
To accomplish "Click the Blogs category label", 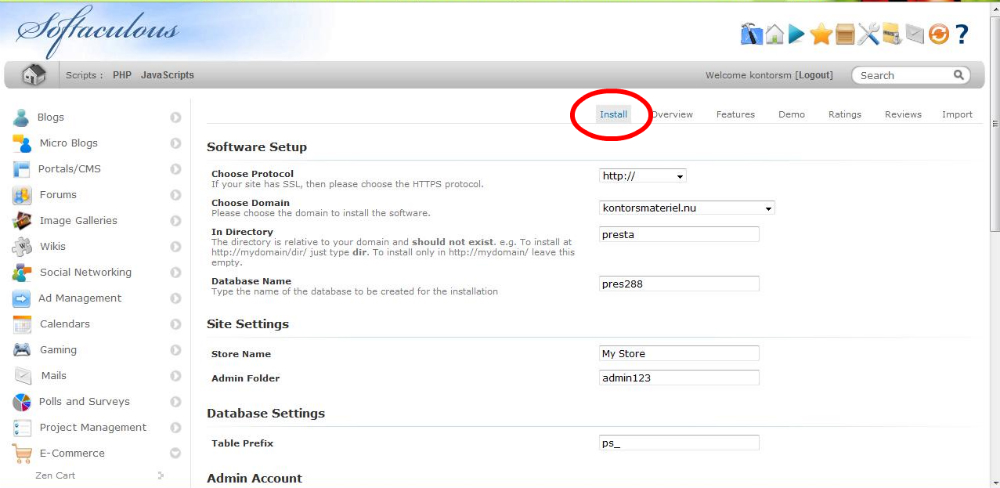I will tap(50, 117).
